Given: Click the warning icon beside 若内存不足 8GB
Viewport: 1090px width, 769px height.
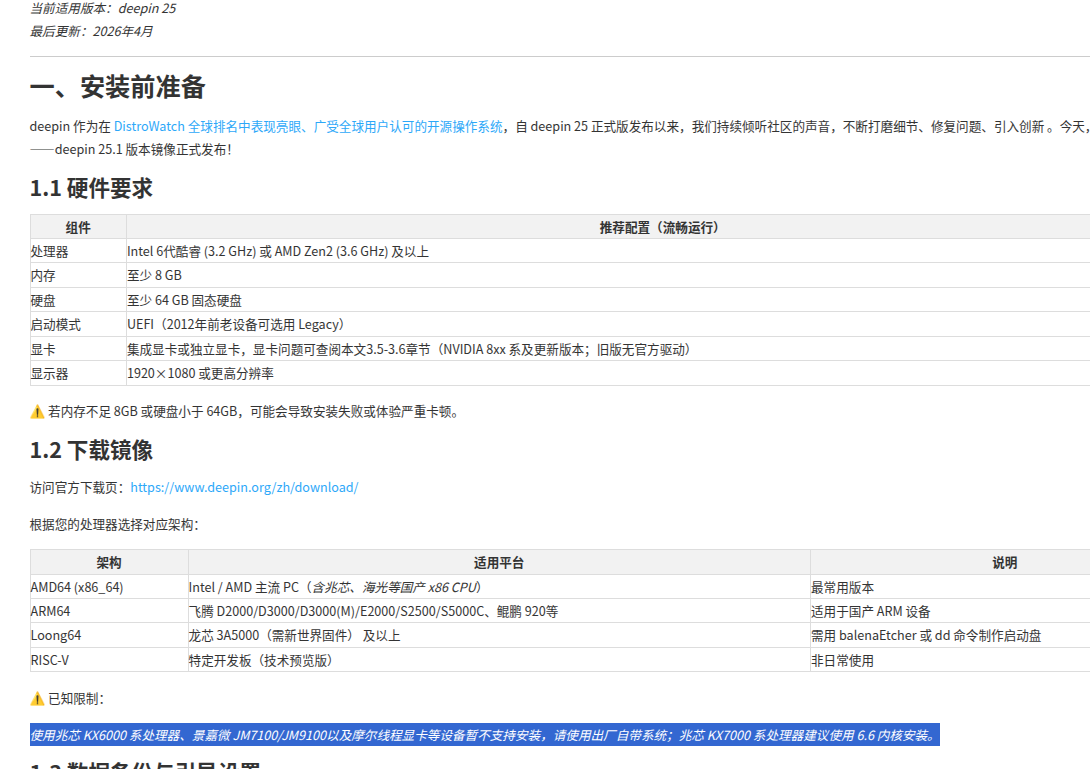Looking at the screenshot, I should pyautogui.click(x=38, y=412).
